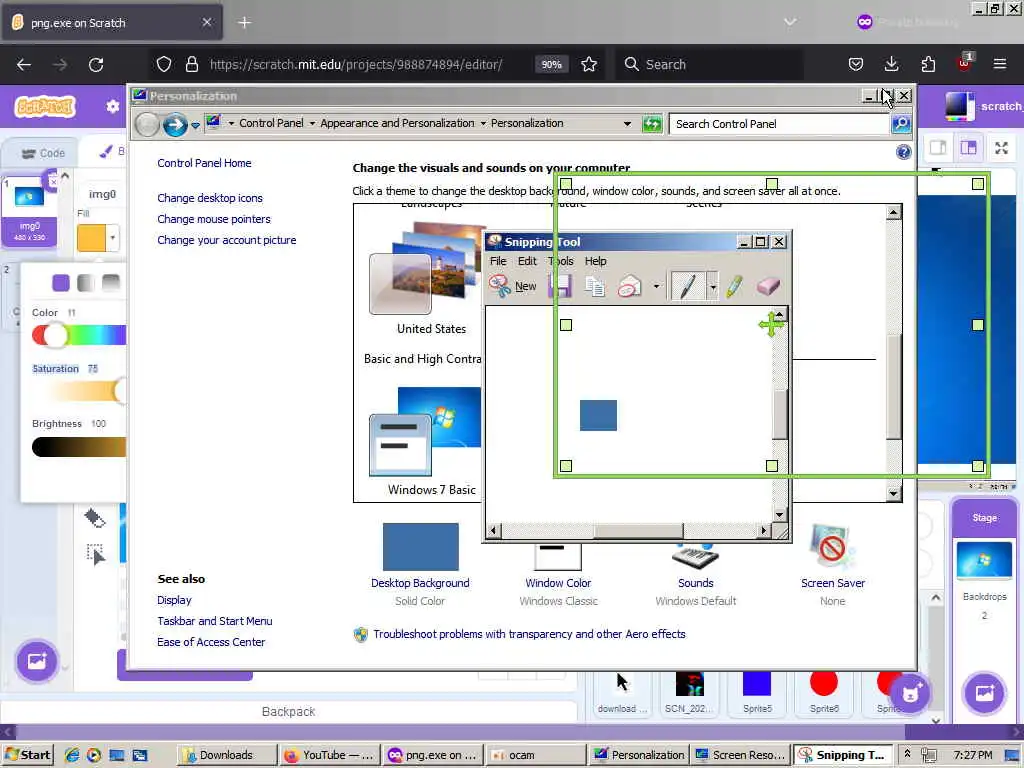Open the Pen options dropdown arrow

[x=712, y=286]
